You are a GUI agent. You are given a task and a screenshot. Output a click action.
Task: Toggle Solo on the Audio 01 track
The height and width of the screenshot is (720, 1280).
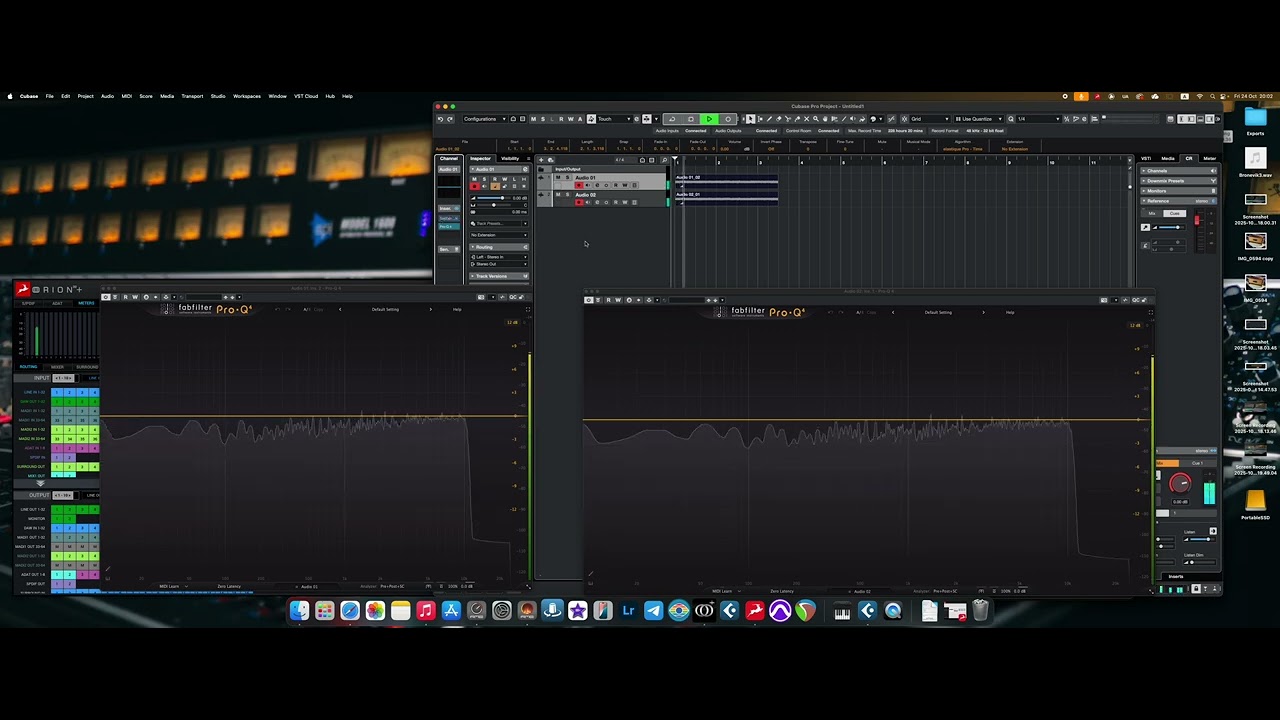567,178
